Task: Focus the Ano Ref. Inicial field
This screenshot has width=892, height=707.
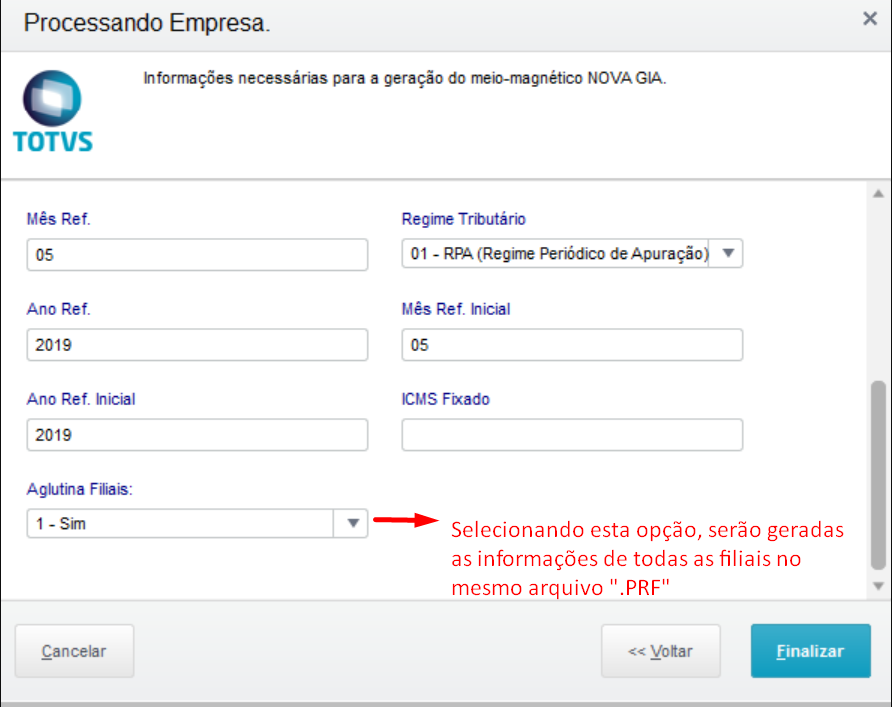Action: click(197, 435)
